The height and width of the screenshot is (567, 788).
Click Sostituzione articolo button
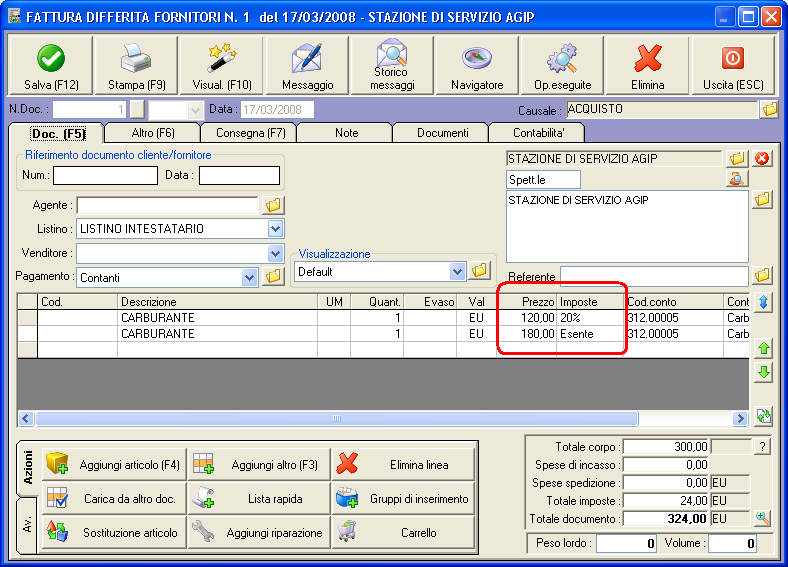114,532
